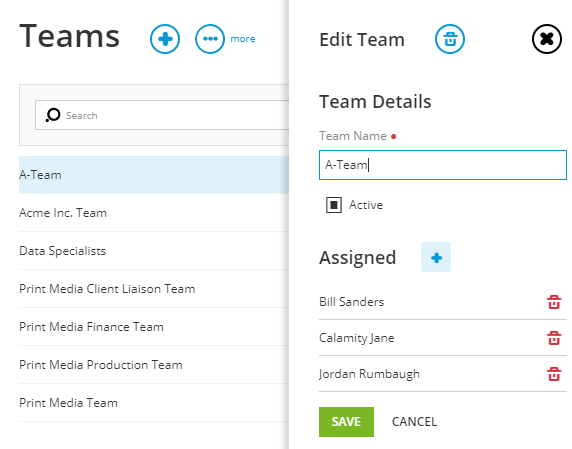This screenshot has width=572, height=449.
Task: Select A-Team in the teams list
Action: [x=154, y=175]
